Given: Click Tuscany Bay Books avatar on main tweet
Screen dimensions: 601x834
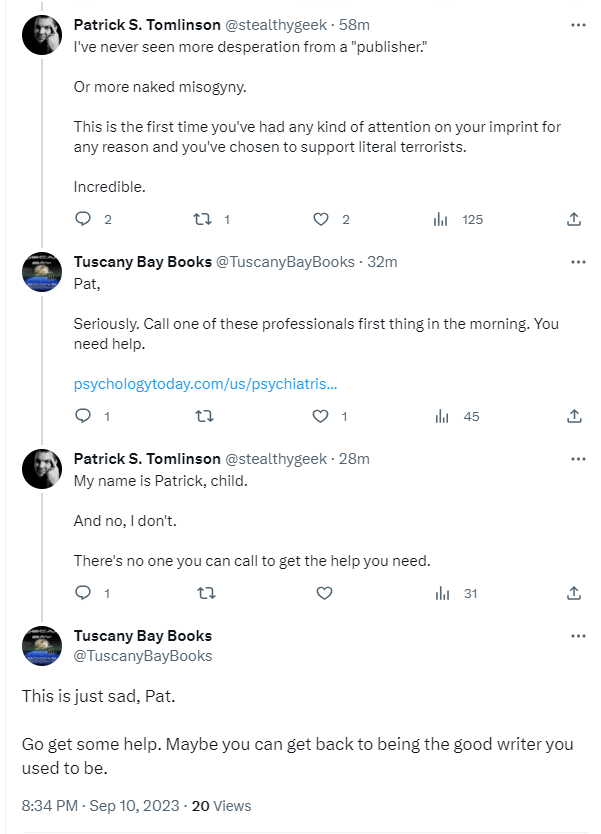Looking at the screenshot, I should [42, 646].
